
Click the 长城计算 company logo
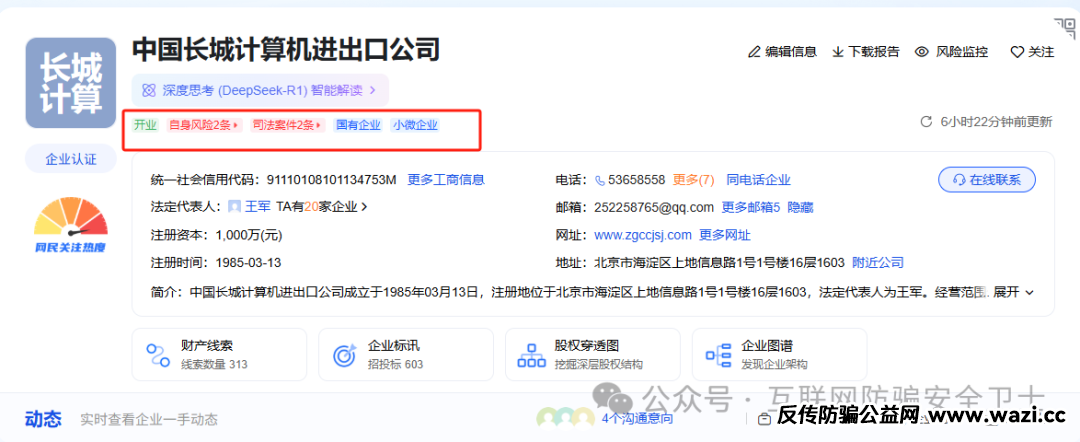tap(71, 83)
